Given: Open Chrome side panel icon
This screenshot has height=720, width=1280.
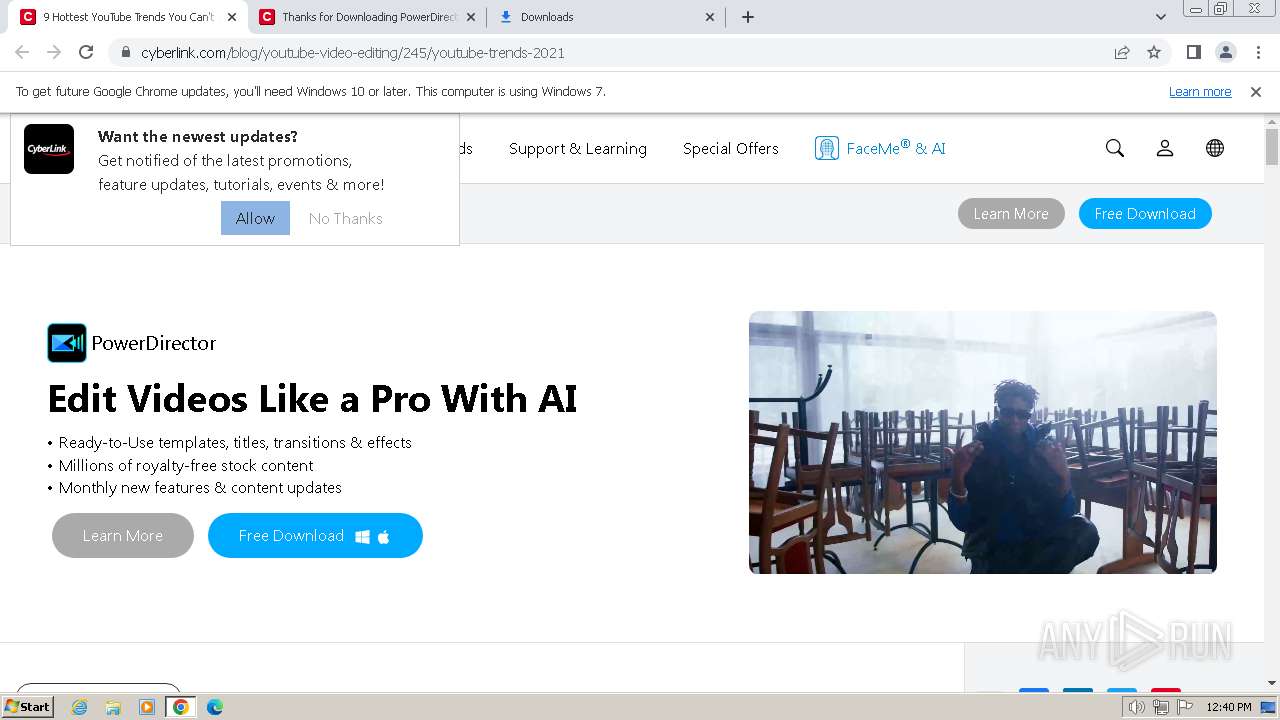Looking at the screenshot, I should pos(1193,53).
